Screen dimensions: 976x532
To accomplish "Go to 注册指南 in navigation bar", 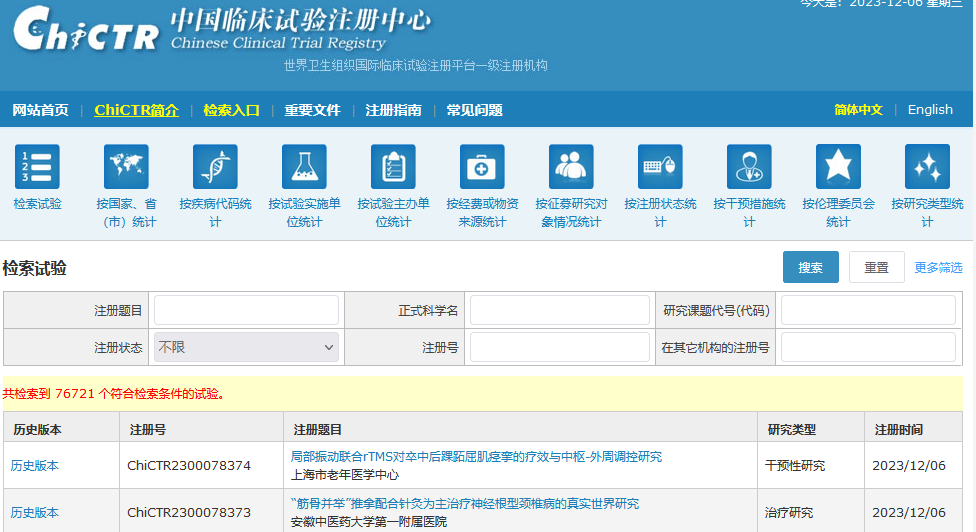I will (x=393, y=110).
